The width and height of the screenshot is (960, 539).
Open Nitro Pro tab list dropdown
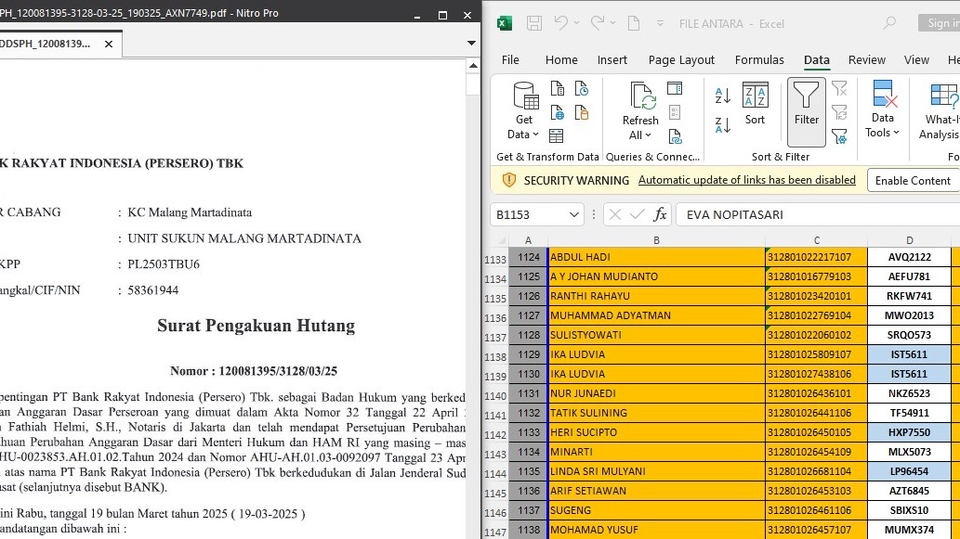pyautogui.click(x=471, y=43)
